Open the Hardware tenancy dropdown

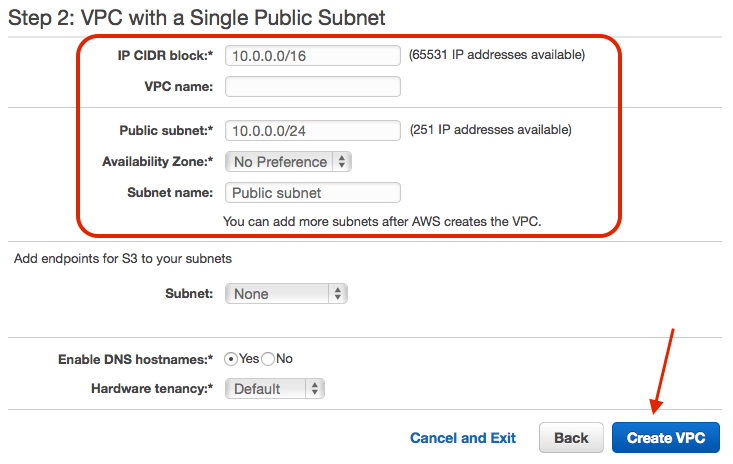(275, 389)
